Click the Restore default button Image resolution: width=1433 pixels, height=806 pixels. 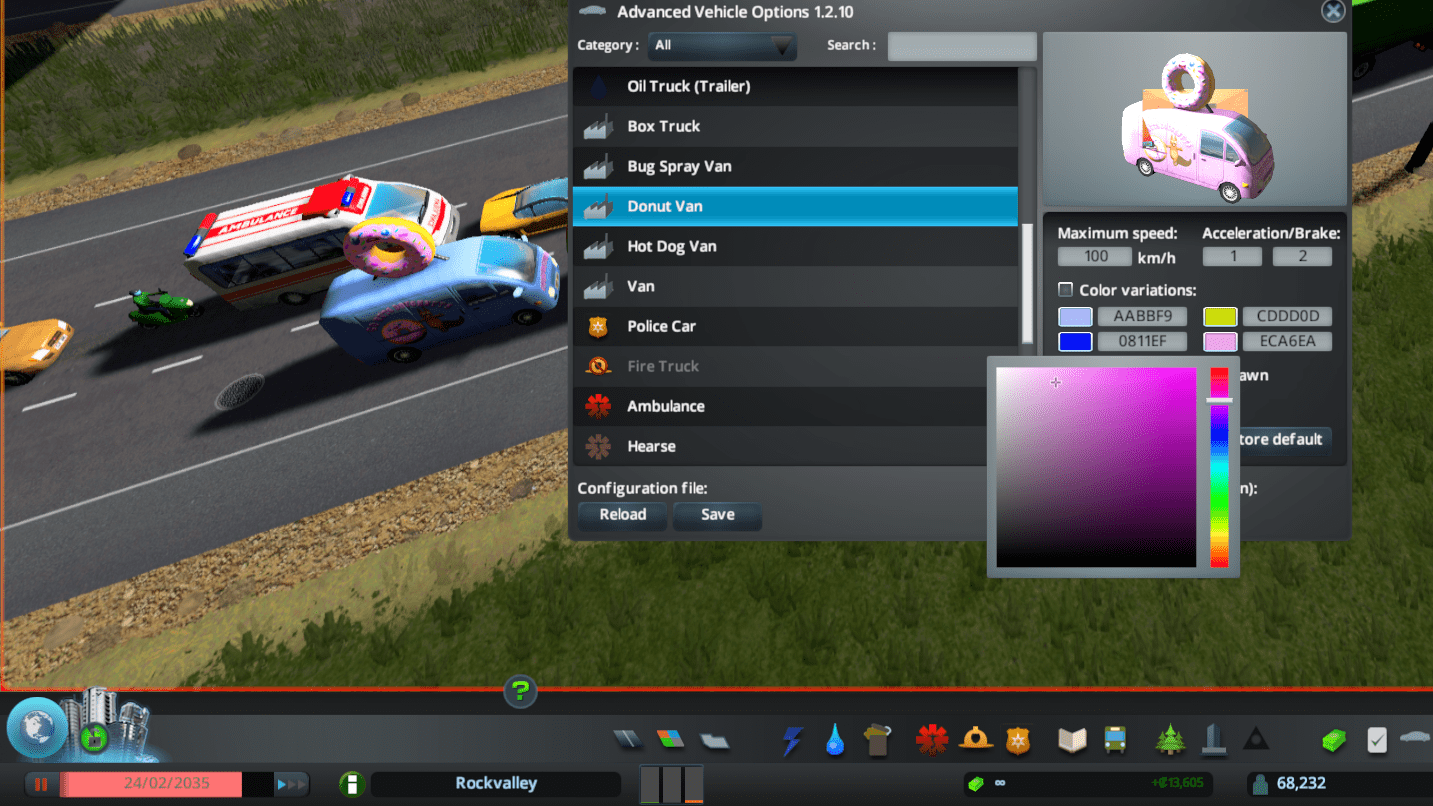pos(1285,440)
